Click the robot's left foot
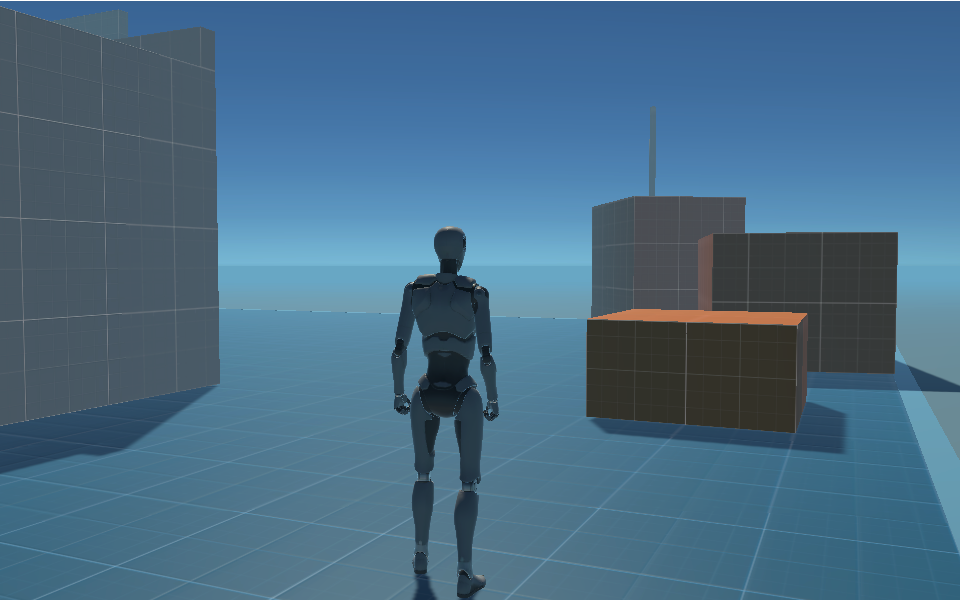The image size is (960, 600). tap(421, 561)
